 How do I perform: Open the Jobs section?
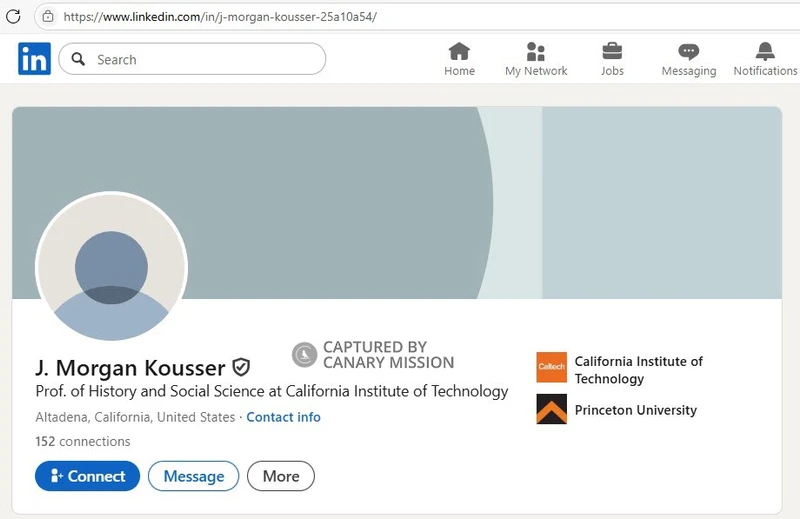click(612, 59)
